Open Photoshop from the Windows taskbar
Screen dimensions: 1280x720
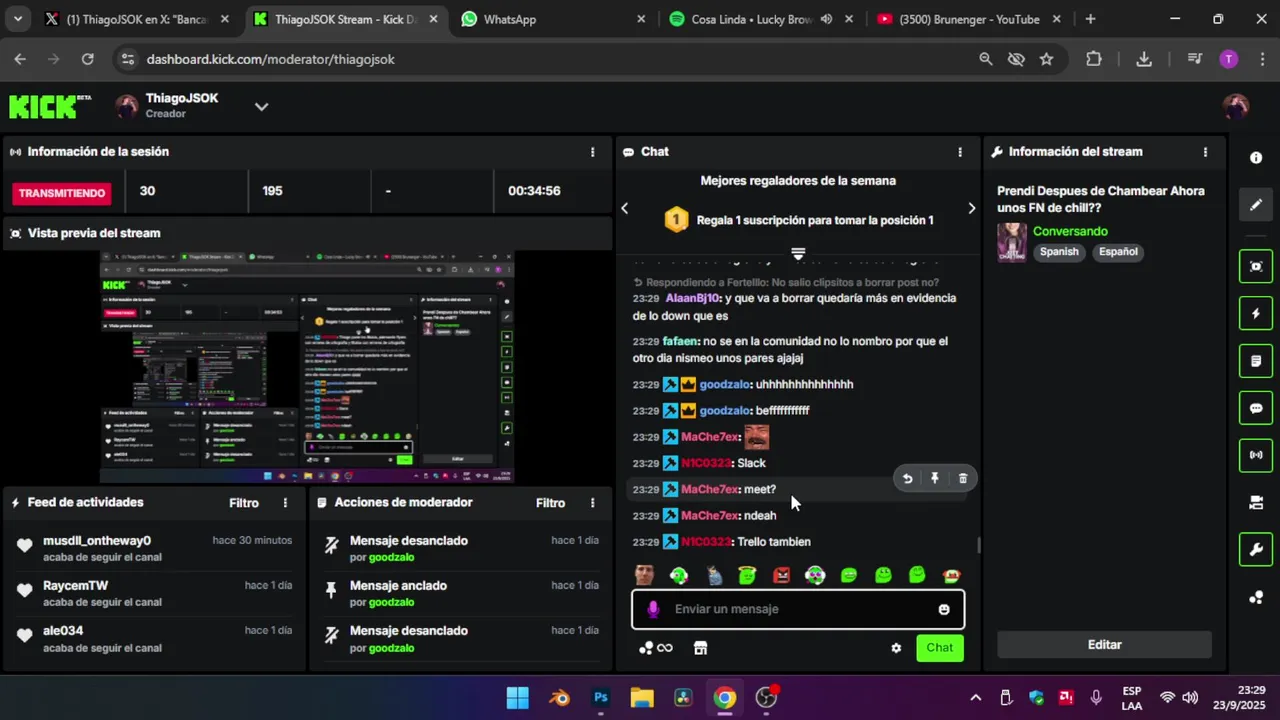600,698
